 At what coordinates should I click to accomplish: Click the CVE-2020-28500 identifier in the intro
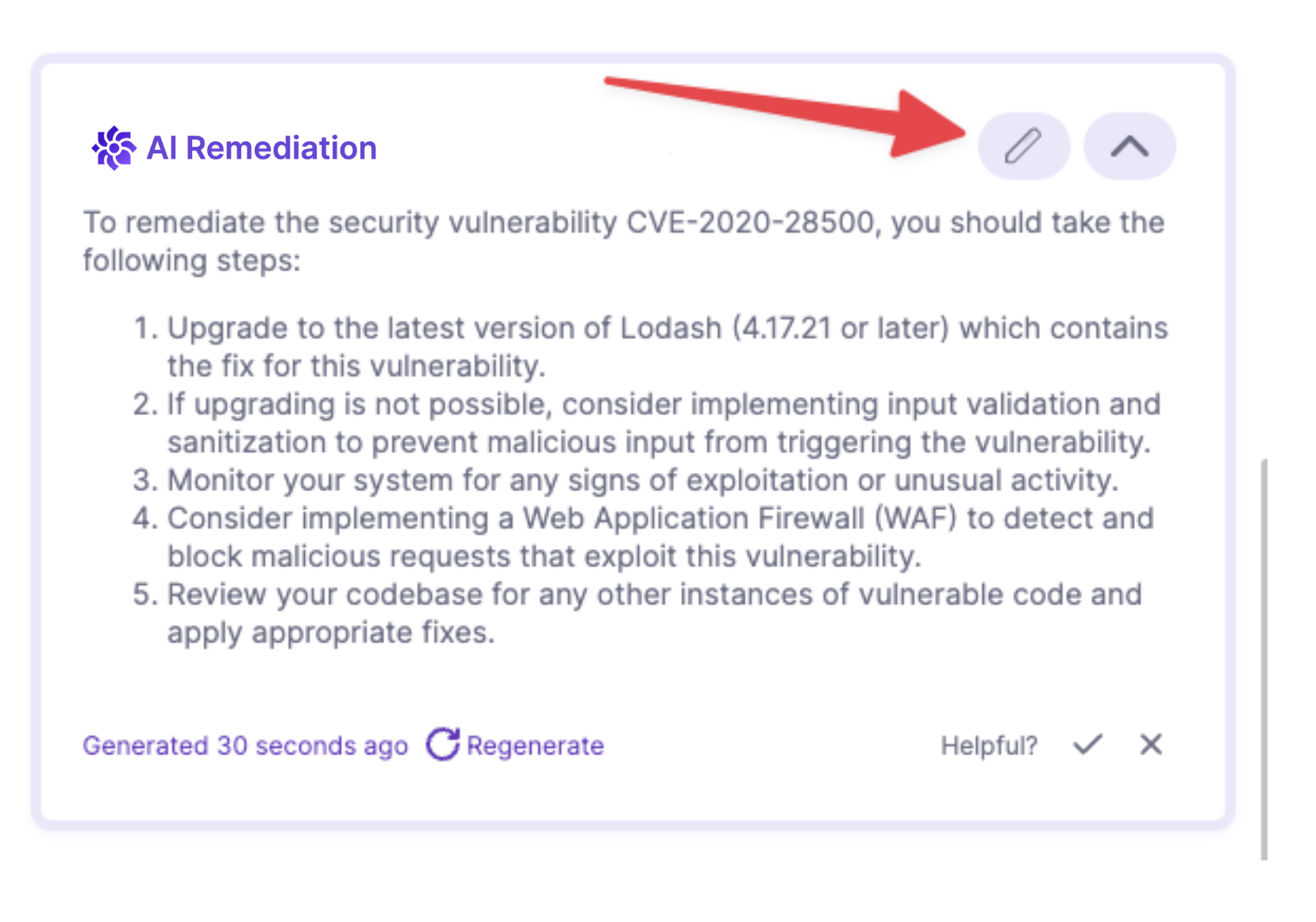pos(750,223)
